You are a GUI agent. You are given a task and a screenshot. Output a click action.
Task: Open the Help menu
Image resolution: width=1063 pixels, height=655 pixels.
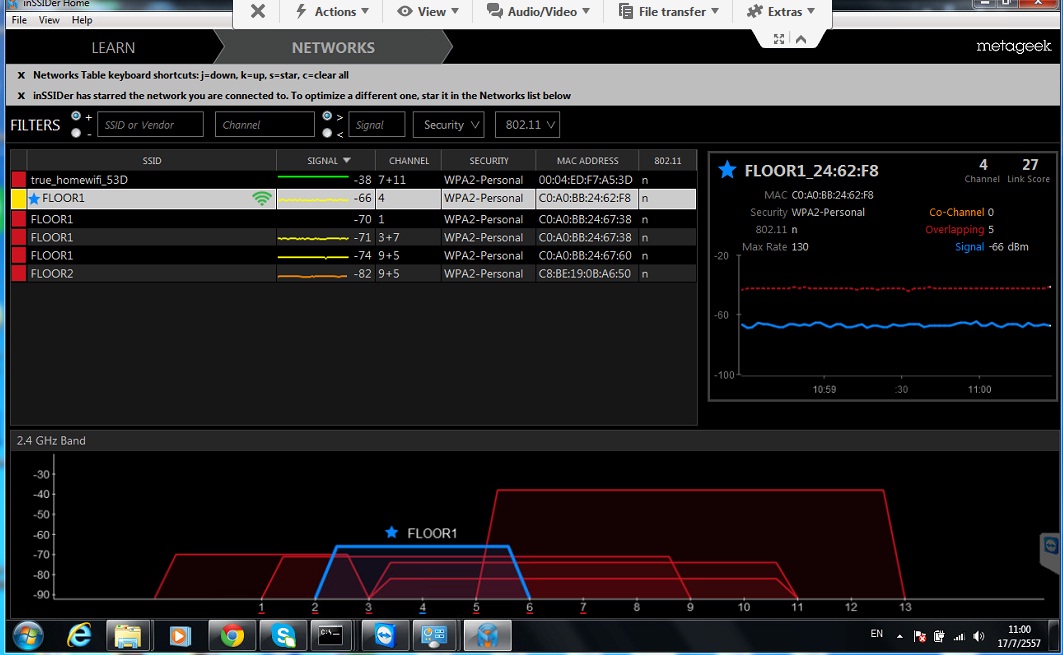click(82, 20)
